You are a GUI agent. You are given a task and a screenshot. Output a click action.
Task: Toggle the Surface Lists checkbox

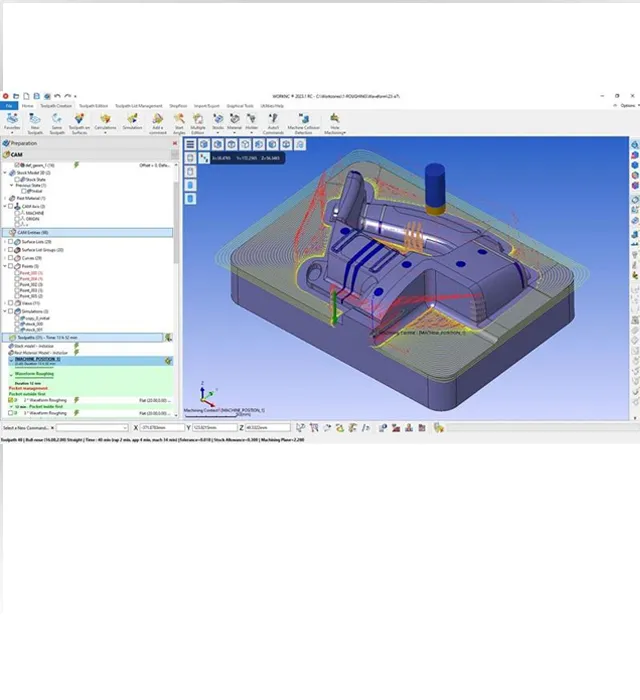click(11, 242)
